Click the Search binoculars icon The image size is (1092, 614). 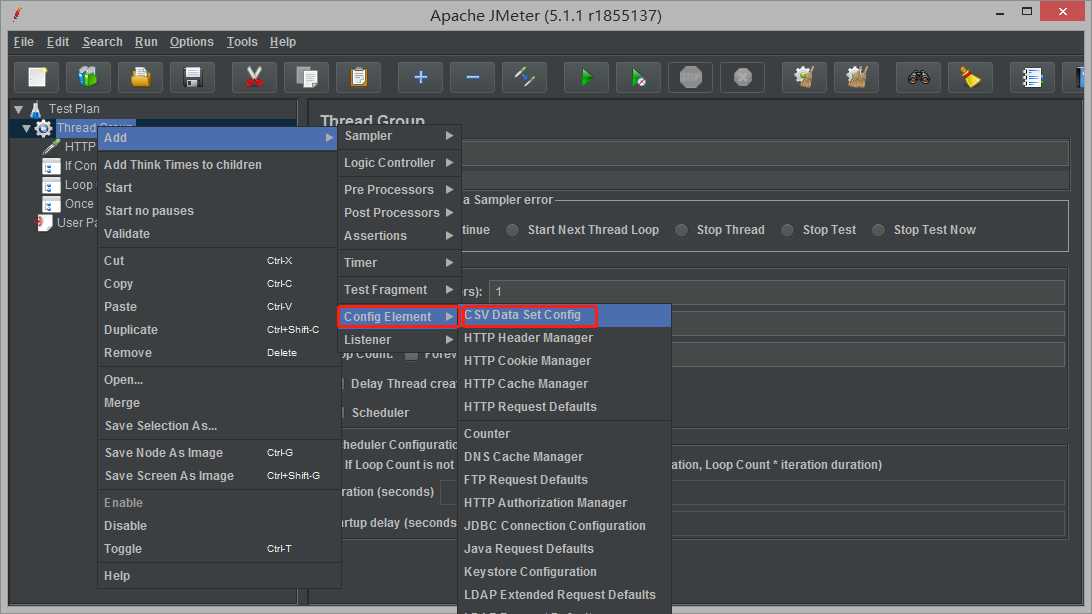tap(918, 77)
